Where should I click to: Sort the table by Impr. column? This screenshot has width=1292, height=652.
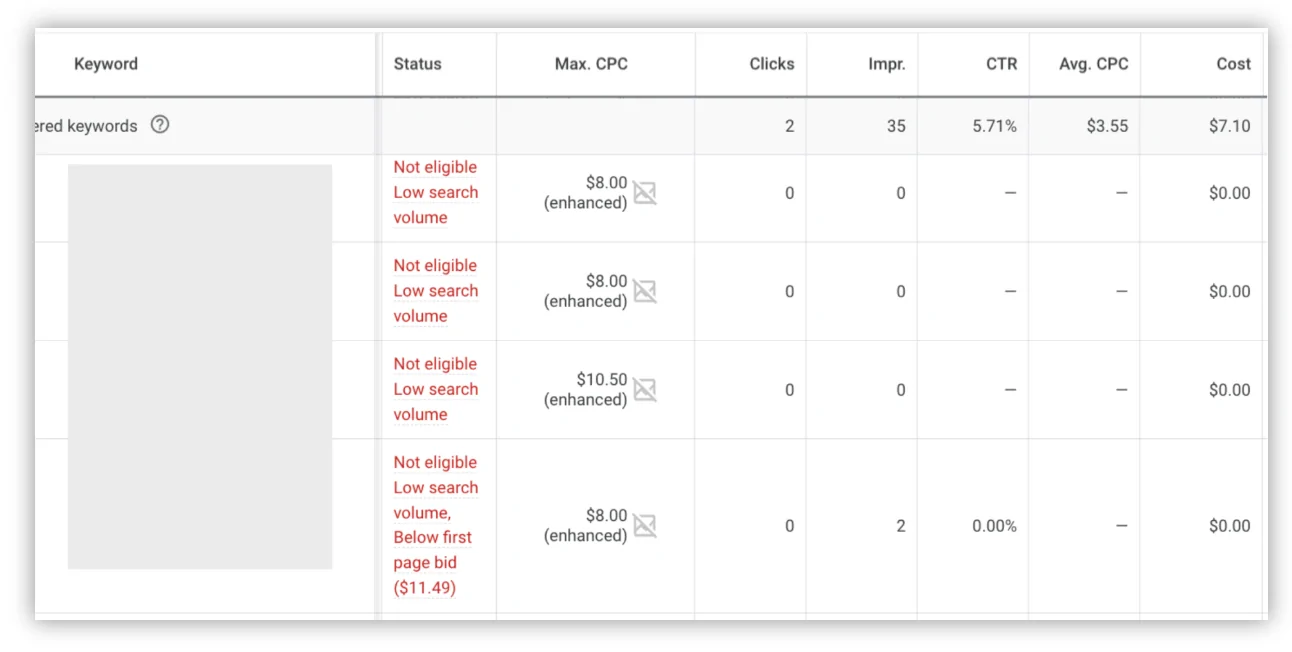[x=886, y=64]
